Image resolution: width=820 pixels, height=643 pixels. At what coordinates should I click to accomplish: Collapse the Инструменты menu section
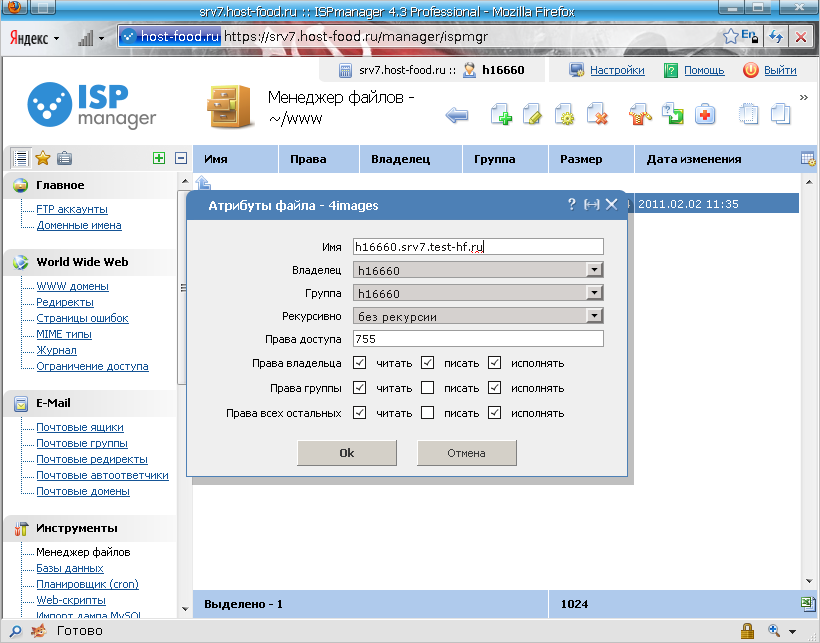click(x=90, y=528)
